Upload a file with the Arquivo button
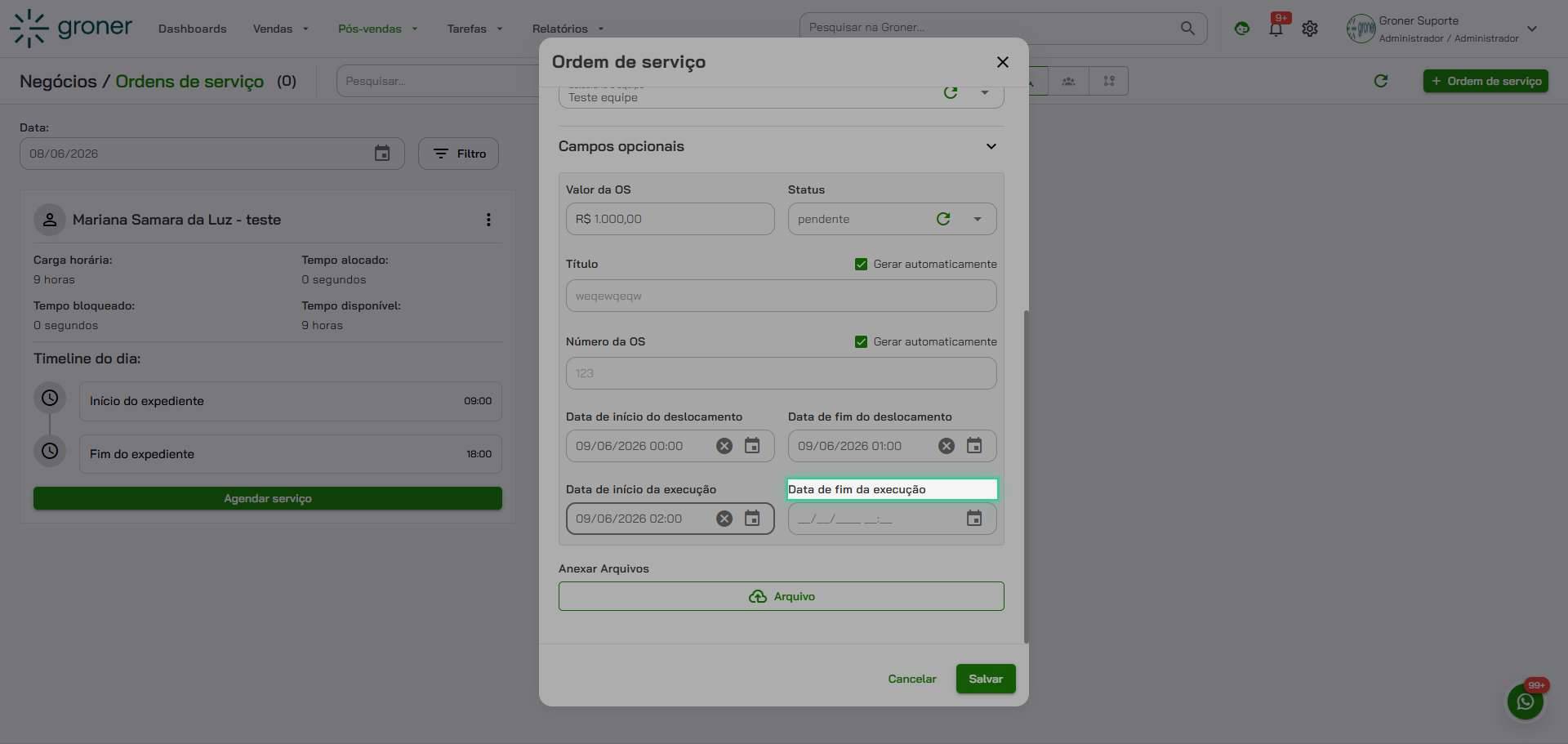This screenshot has height=744, width=1568. click(x=782, y=596)
